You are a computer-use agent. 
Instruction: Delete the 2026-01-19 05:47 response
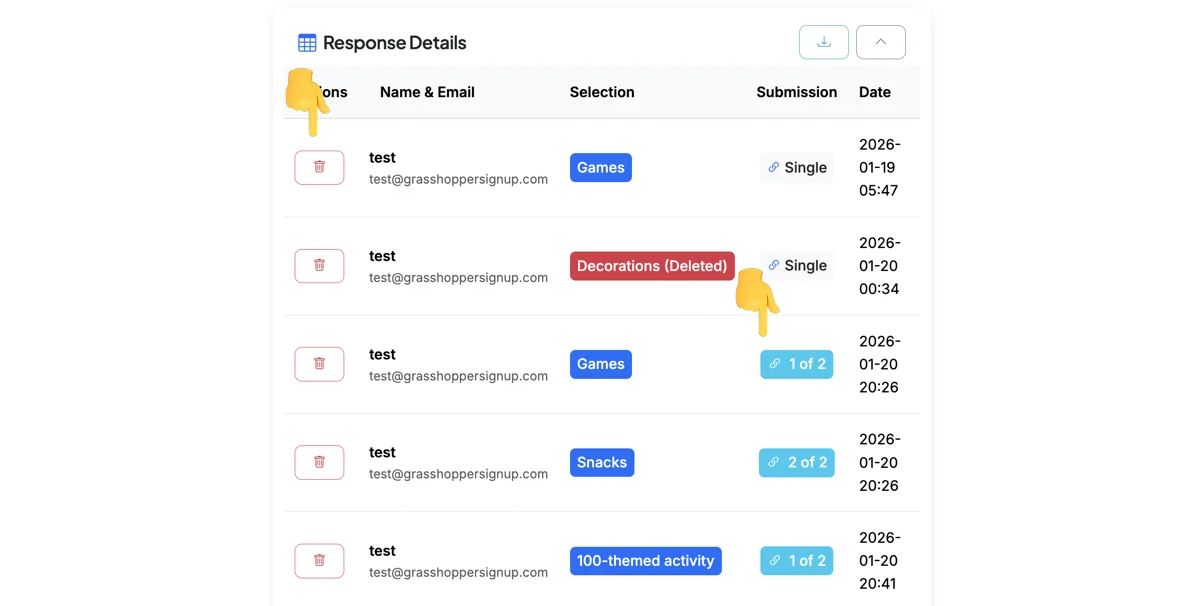pos(319,167)
